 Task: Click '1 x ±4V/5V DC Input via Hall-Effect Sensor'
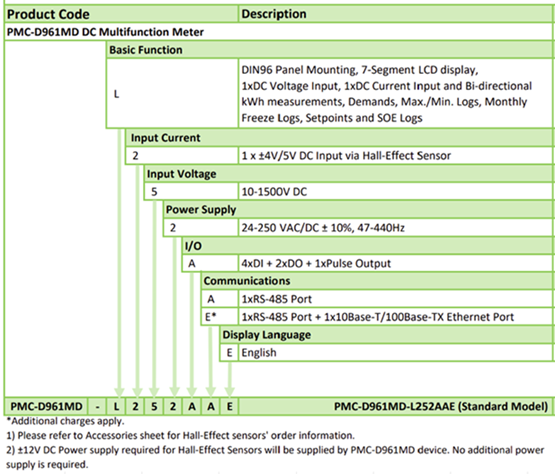(x=346, y=156)
